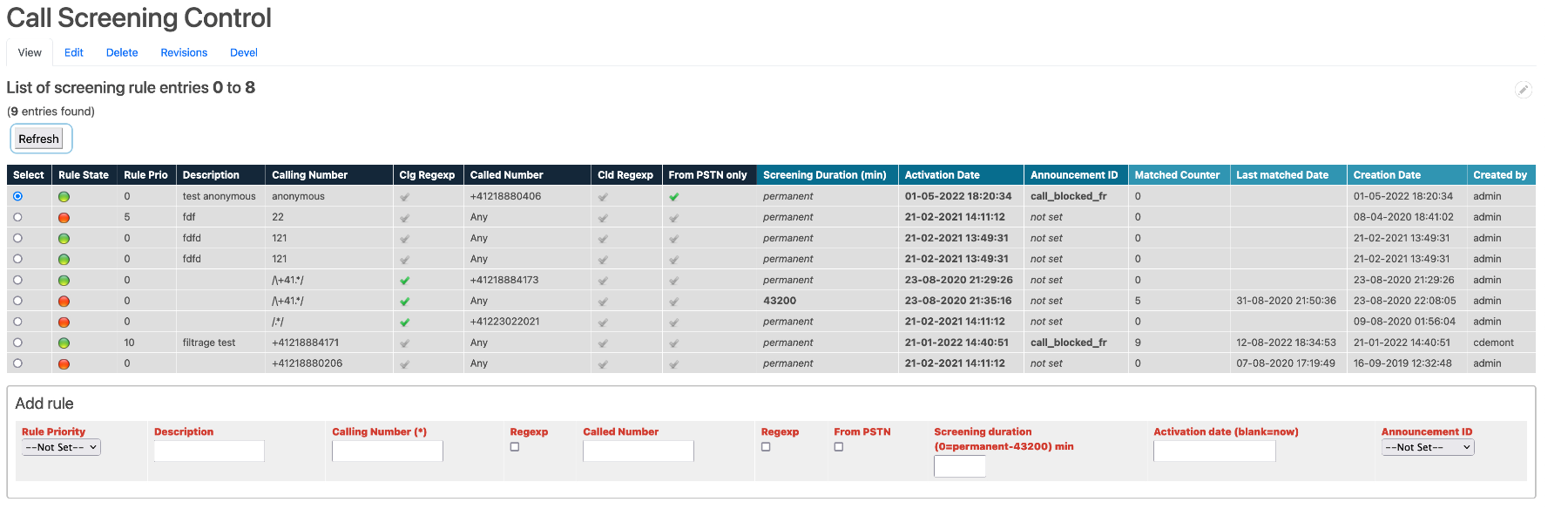Open the Revisions tab
Image resolution: width=1568 pixels, height=509 pixels.
(x=184, y=52)
